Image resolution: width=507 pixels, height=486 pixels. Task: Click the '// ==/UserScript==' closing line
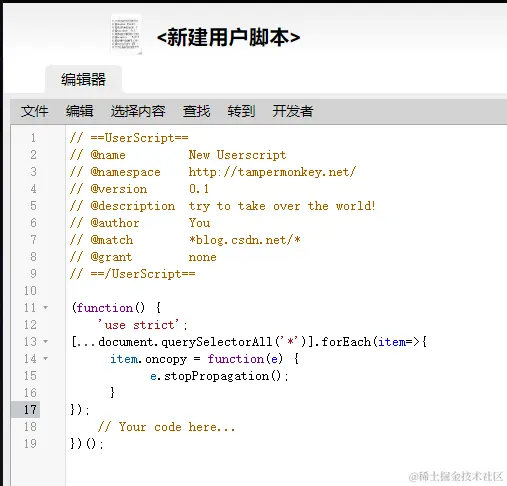133,274
